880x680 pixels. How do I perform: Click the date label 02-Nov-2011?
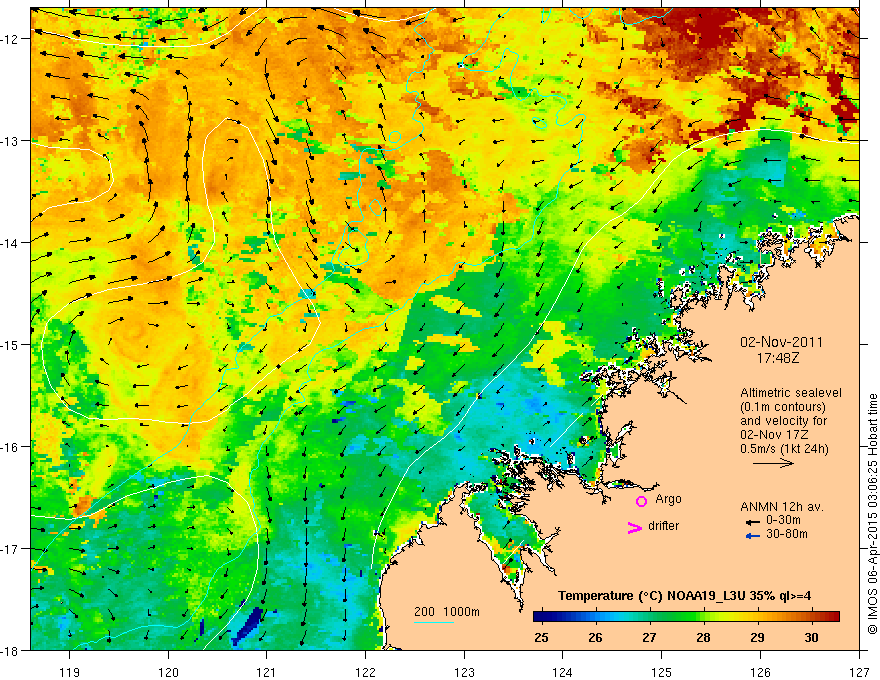pos(781,342)
